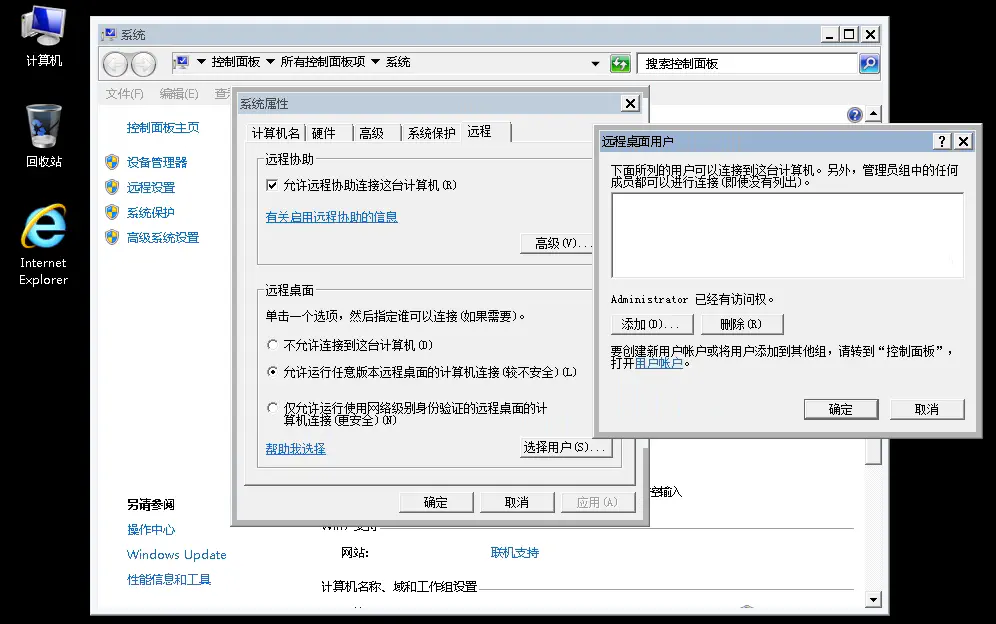Screen dimensions: 996x624
Task: Click the help question mark in 系统 window
Action: (853, 113)
